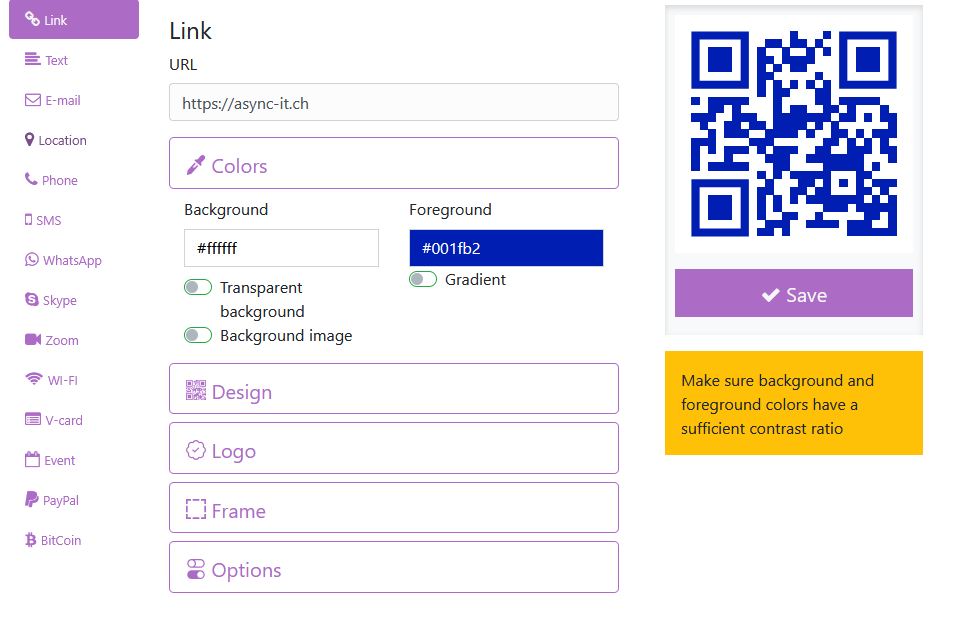The image size is (978, 641).
Task: Enable the Transparent background toggle
Action: [198, 287]
